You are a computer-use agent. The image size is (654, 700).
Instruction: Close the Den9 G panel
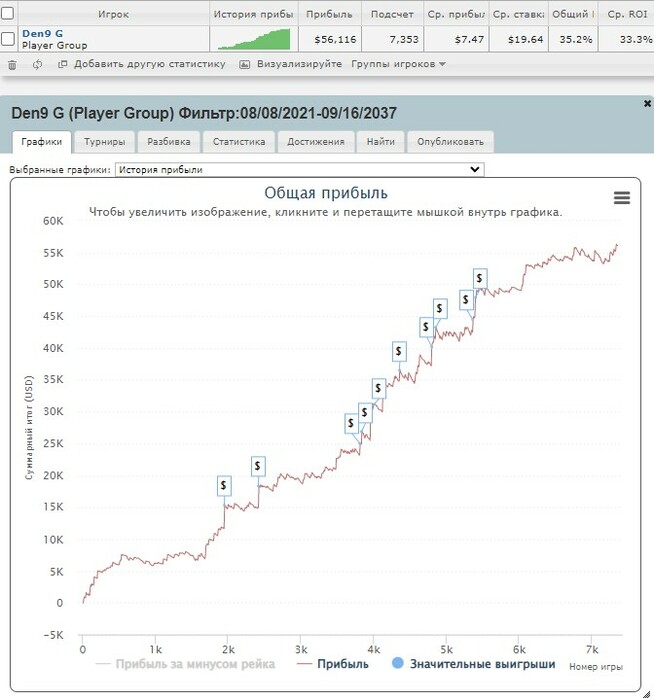click(647, 104)
